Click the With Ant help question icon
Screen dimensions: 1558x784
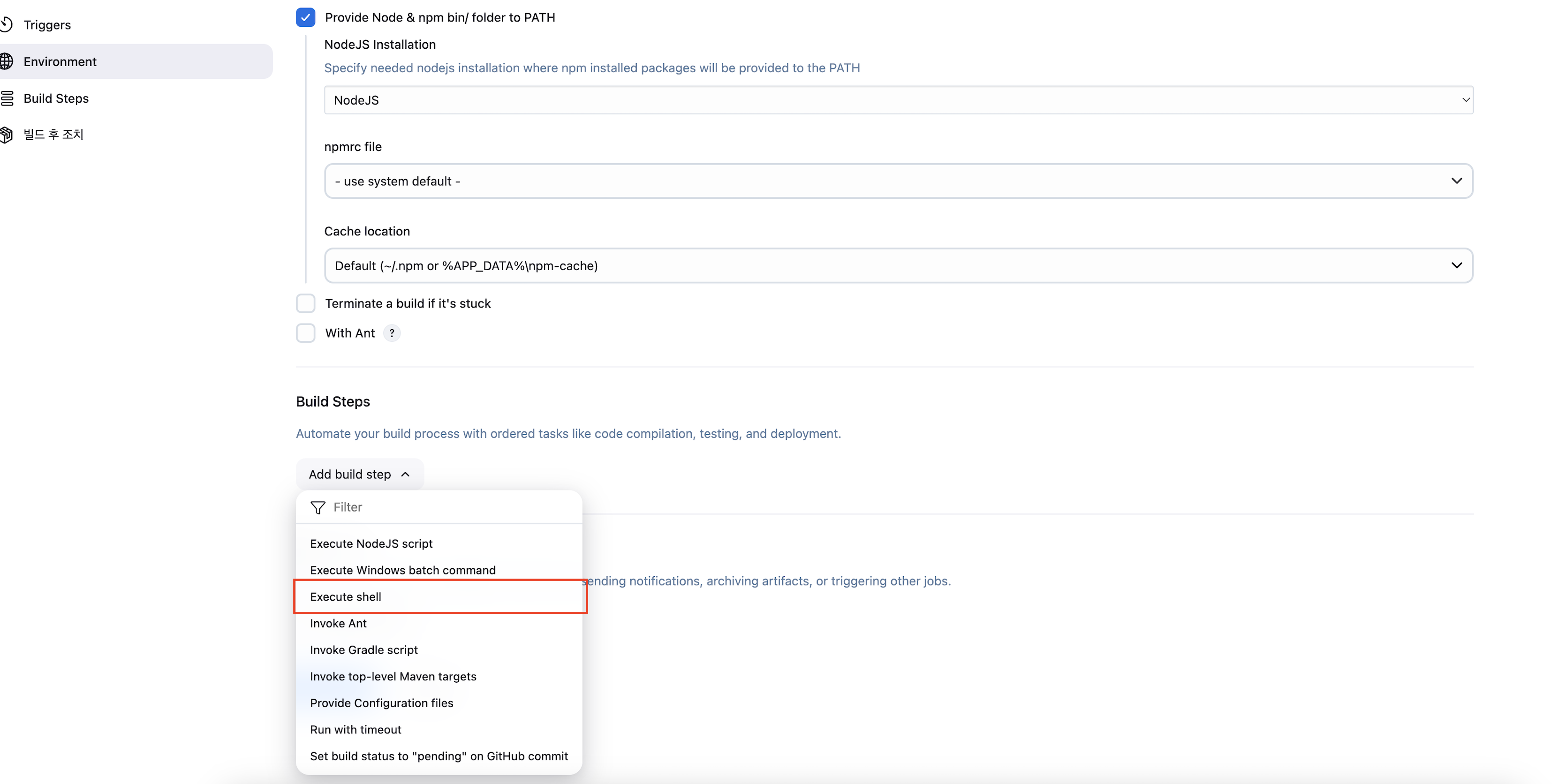[x=392, y=333]
